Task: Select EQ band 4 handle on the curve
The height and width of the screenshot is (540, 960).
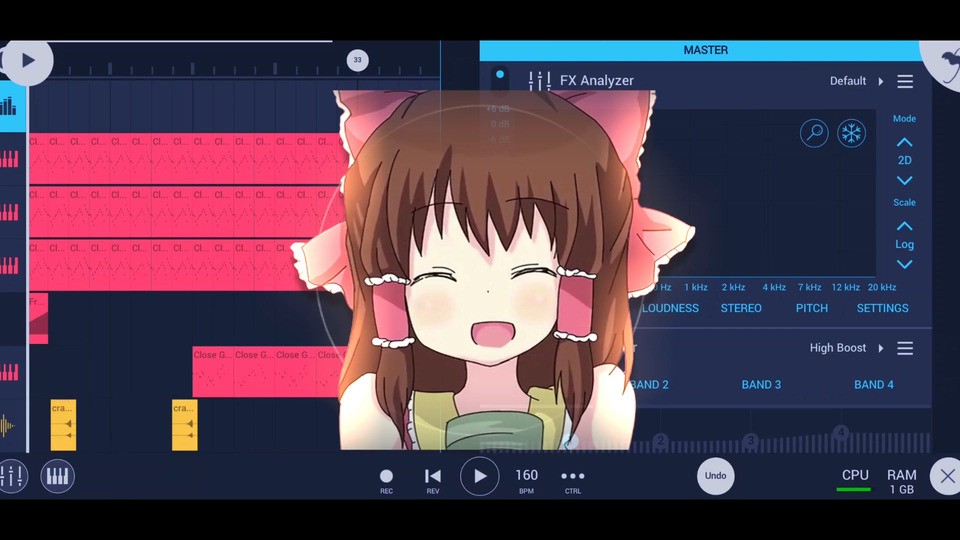Action: (x=841, y=432)
